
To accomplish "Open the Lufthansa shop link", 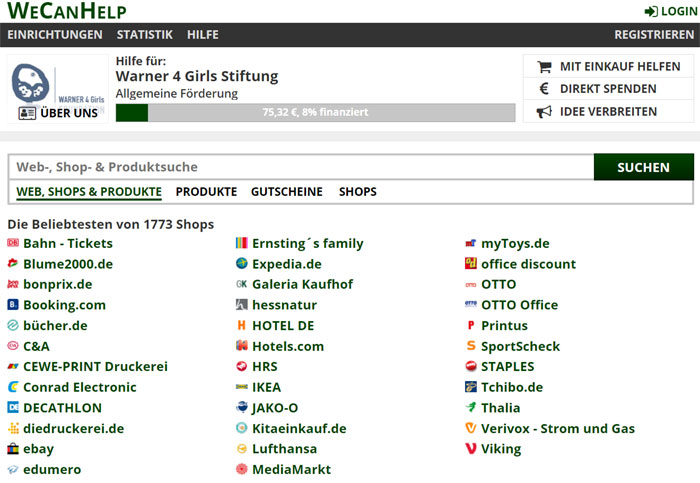I will pyautogui.click(x=284, y=449).
